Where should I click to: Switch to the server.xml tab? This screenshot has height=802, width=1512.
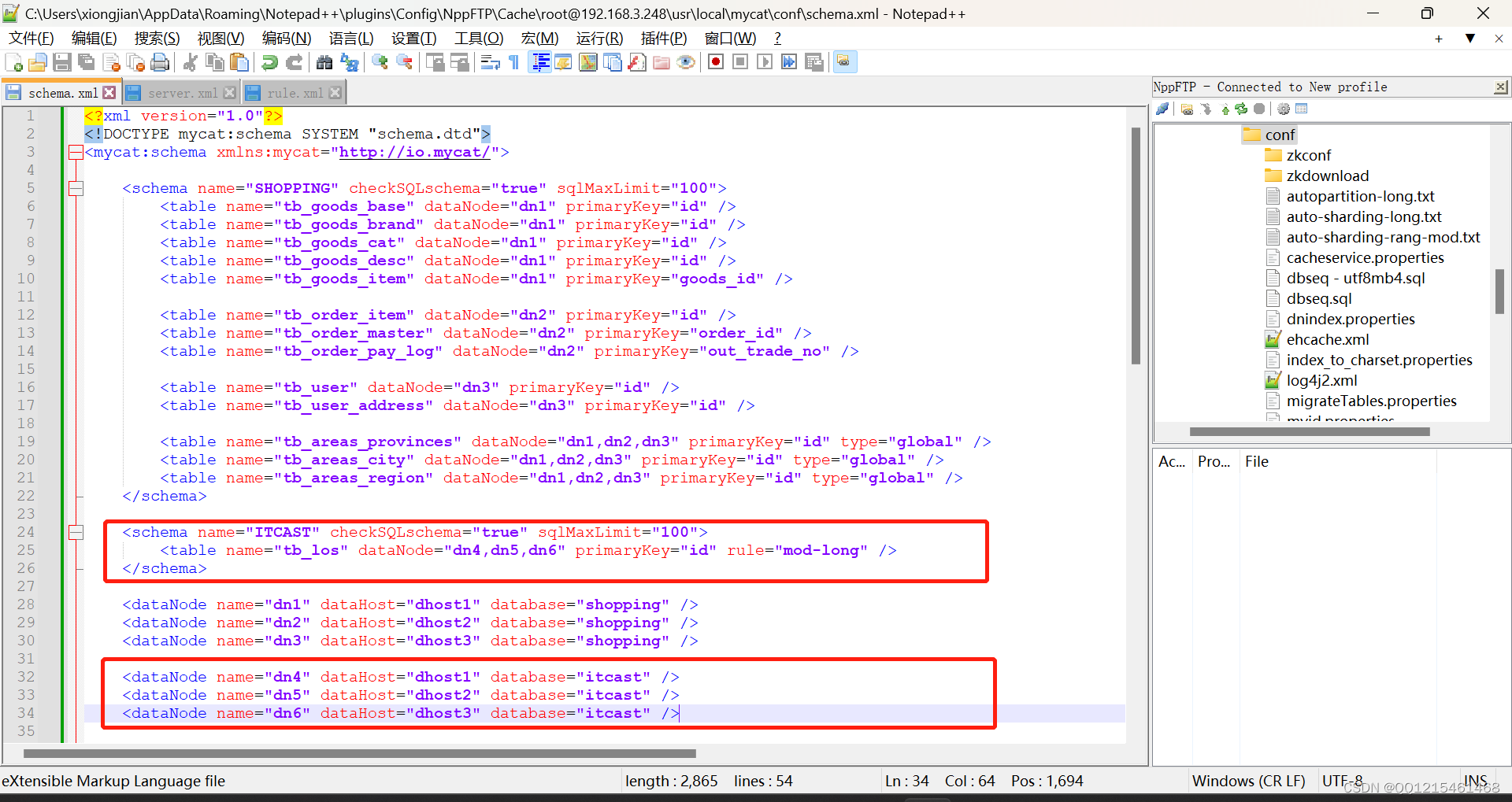(x=182, y=93)
